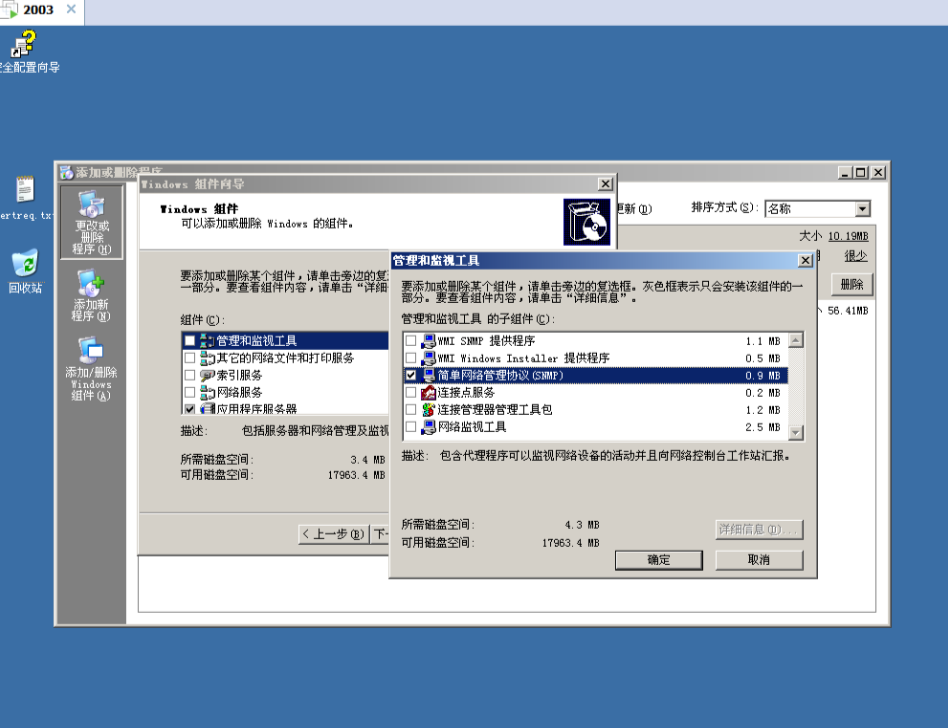
Task: Open 添加/删除 Windows 组件 in sidebar
Action: coord(91,369)
